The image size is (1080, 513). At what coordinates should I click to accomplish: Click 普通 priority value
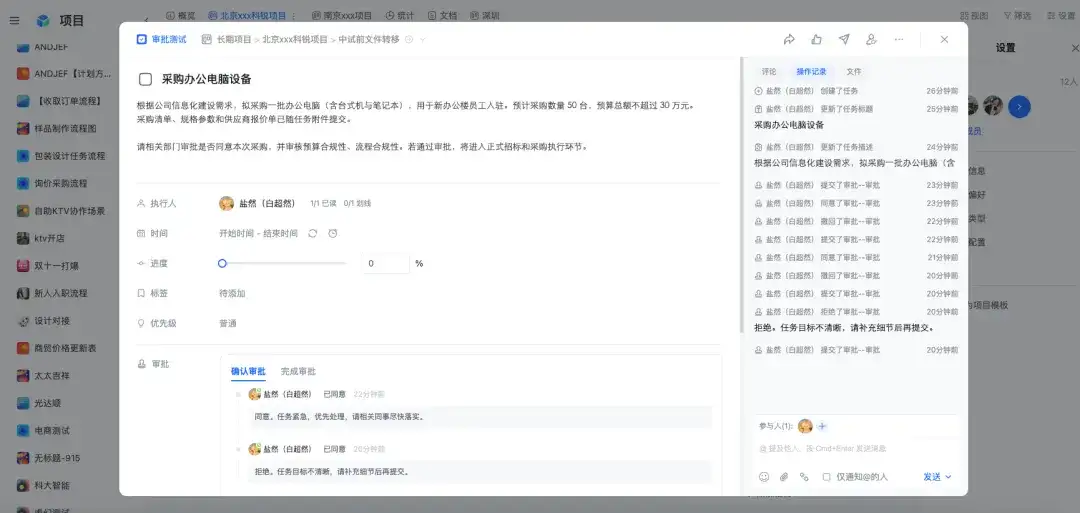(x=228, y=323)
